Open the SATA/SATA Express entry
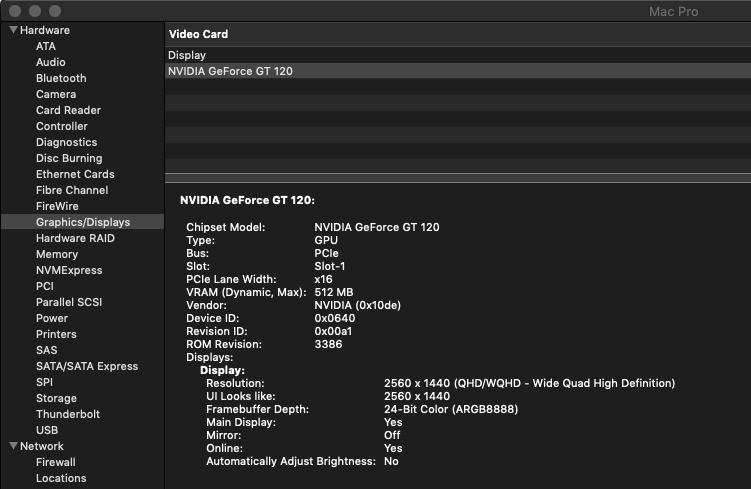751x489 pixels. point(87,366)
